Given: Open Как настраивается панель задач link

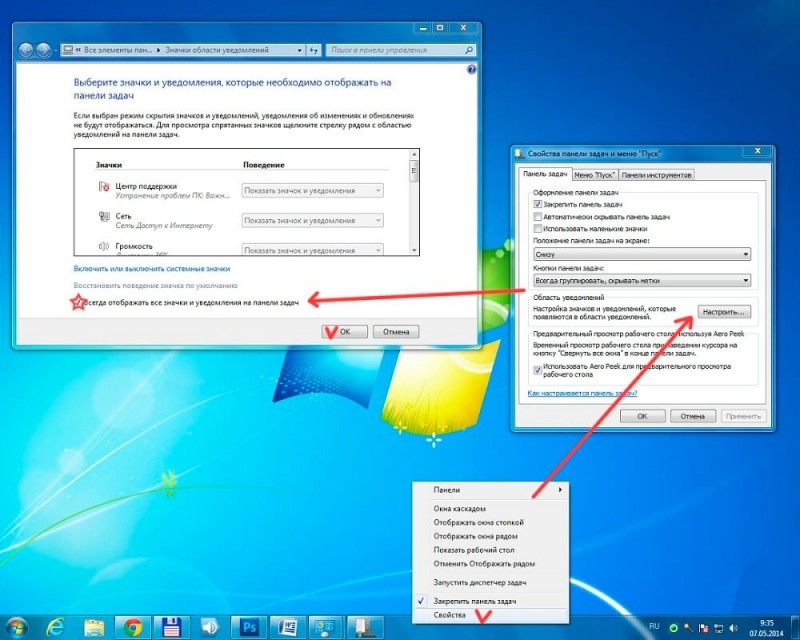Looking at the screenshot, I should tap(582, 393).
